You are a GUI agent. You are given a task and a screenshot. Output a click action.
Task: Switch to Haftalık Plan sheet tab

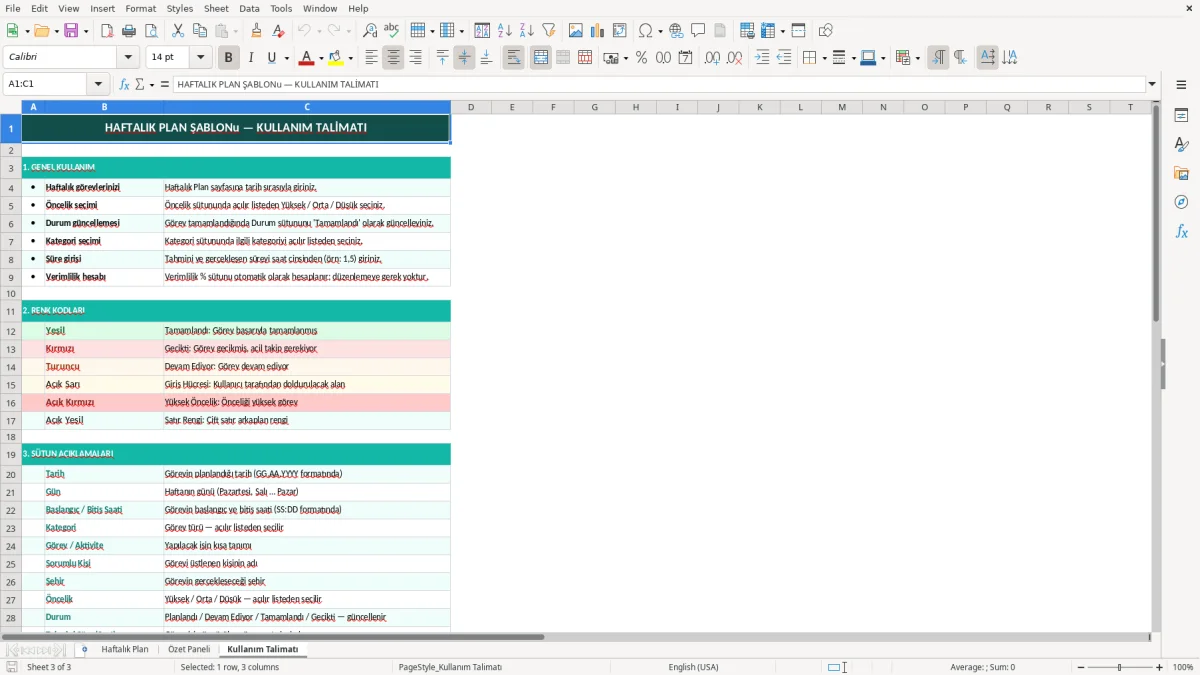click(125, 649)
